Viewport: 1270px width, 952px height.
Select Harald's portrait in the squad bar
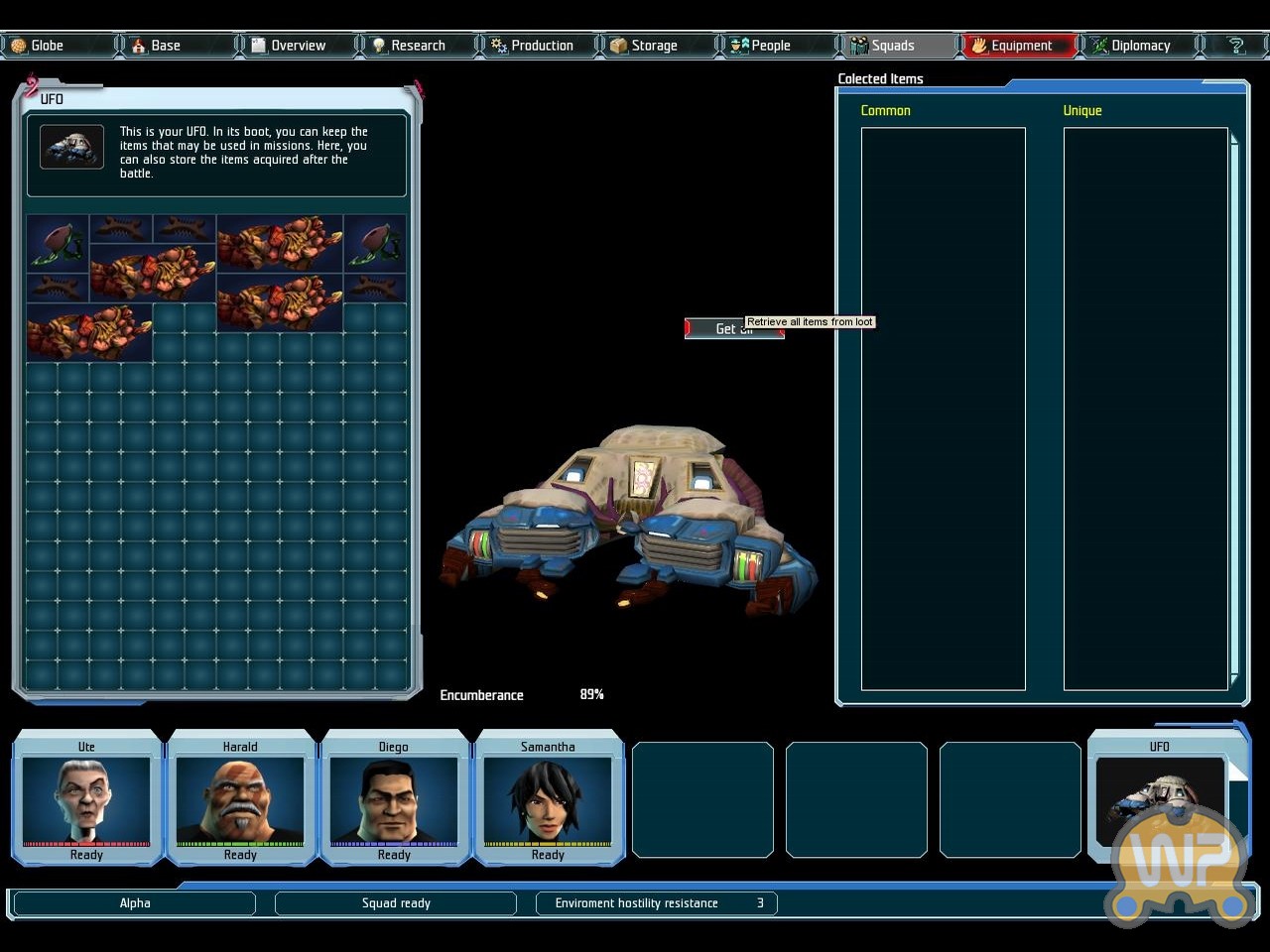(240, 800)
